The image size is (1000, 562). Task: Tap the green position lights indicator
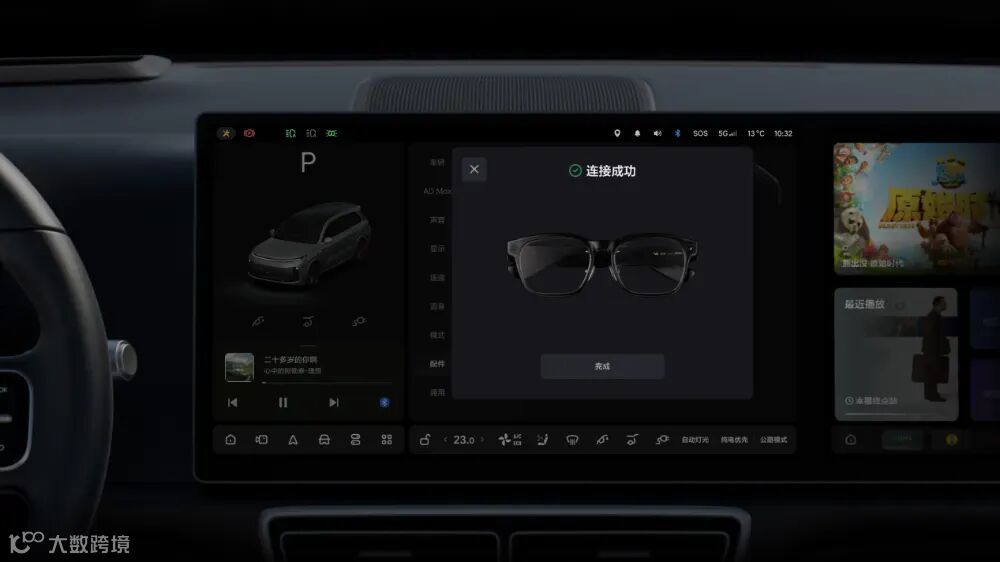(x=332, y=133)
